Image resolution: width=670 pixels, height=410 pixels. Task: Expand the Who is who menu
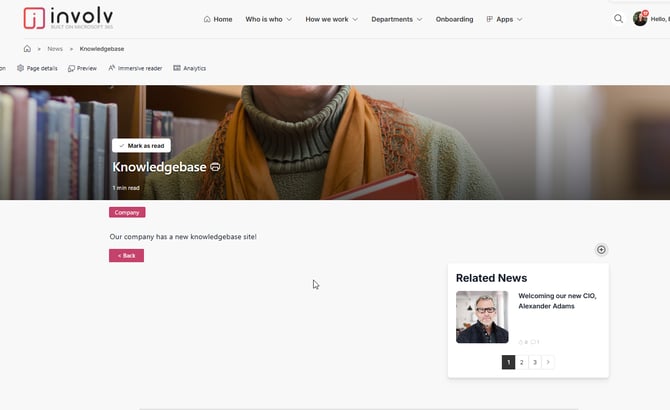268,19
